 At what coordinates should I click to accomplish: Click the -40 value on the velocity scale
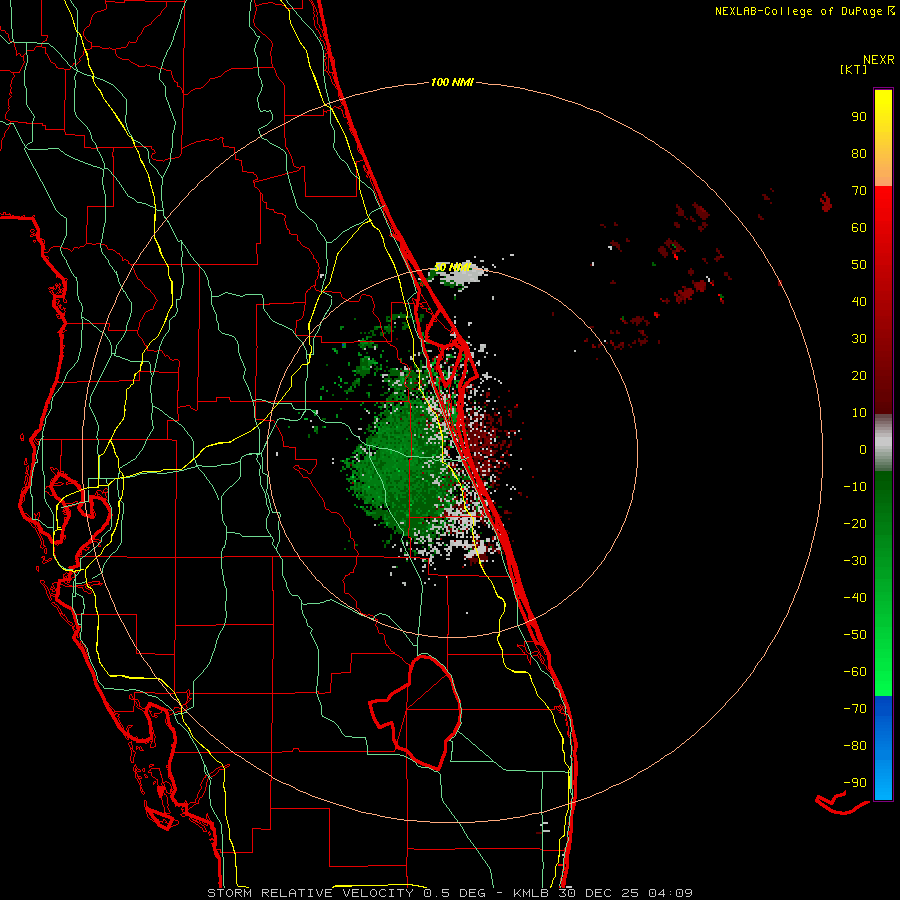(x=855, y=598)
